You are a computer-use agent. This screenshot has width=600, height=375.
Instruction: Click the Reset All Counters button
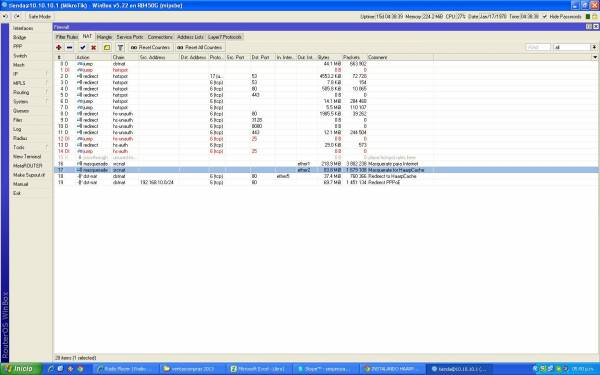[x=200, y=47]
